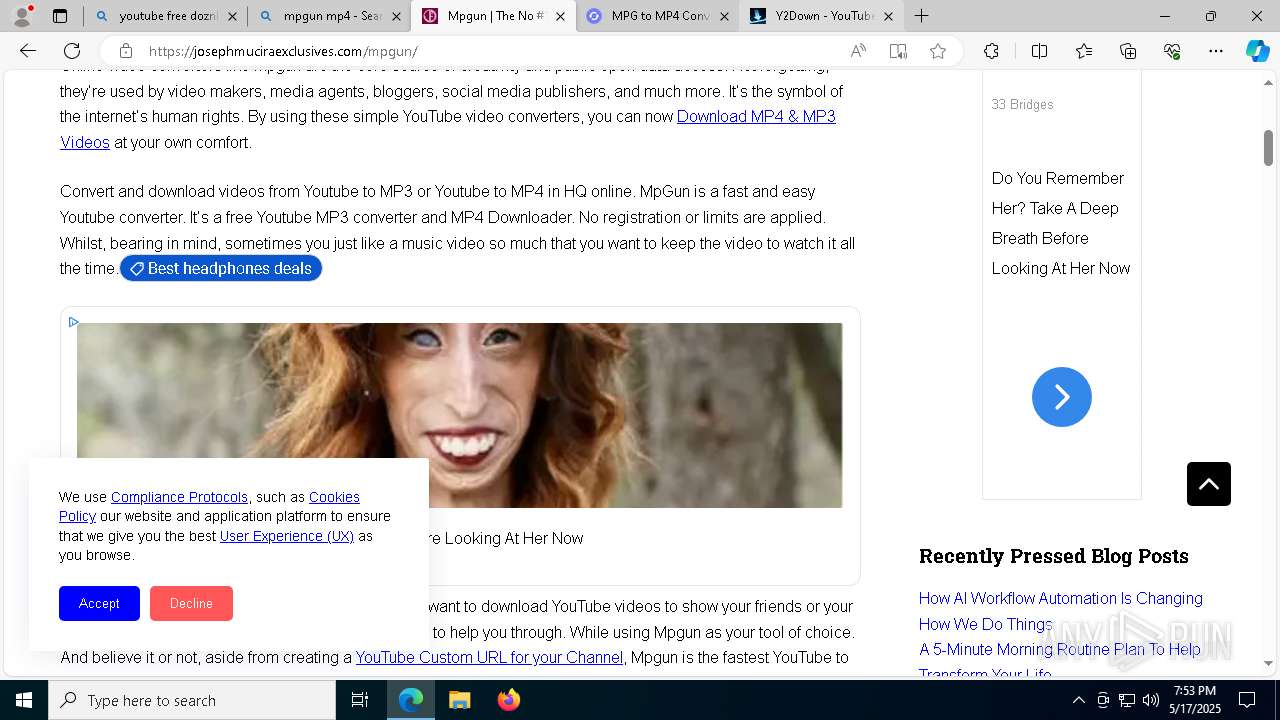Click the blue next arrow circle
Viewport: 1280px width, 720px height.
(x=1061, y=397)
